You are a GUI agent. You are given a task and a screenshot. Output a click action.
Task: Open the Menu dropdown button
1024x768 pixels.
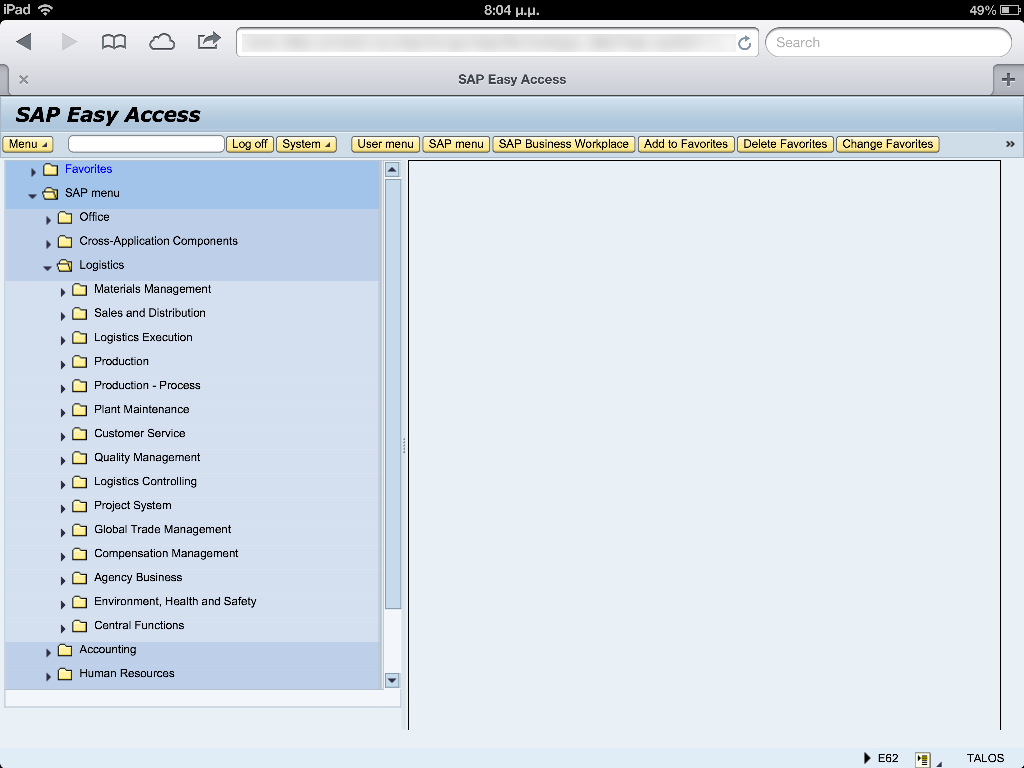pos(27,144)
